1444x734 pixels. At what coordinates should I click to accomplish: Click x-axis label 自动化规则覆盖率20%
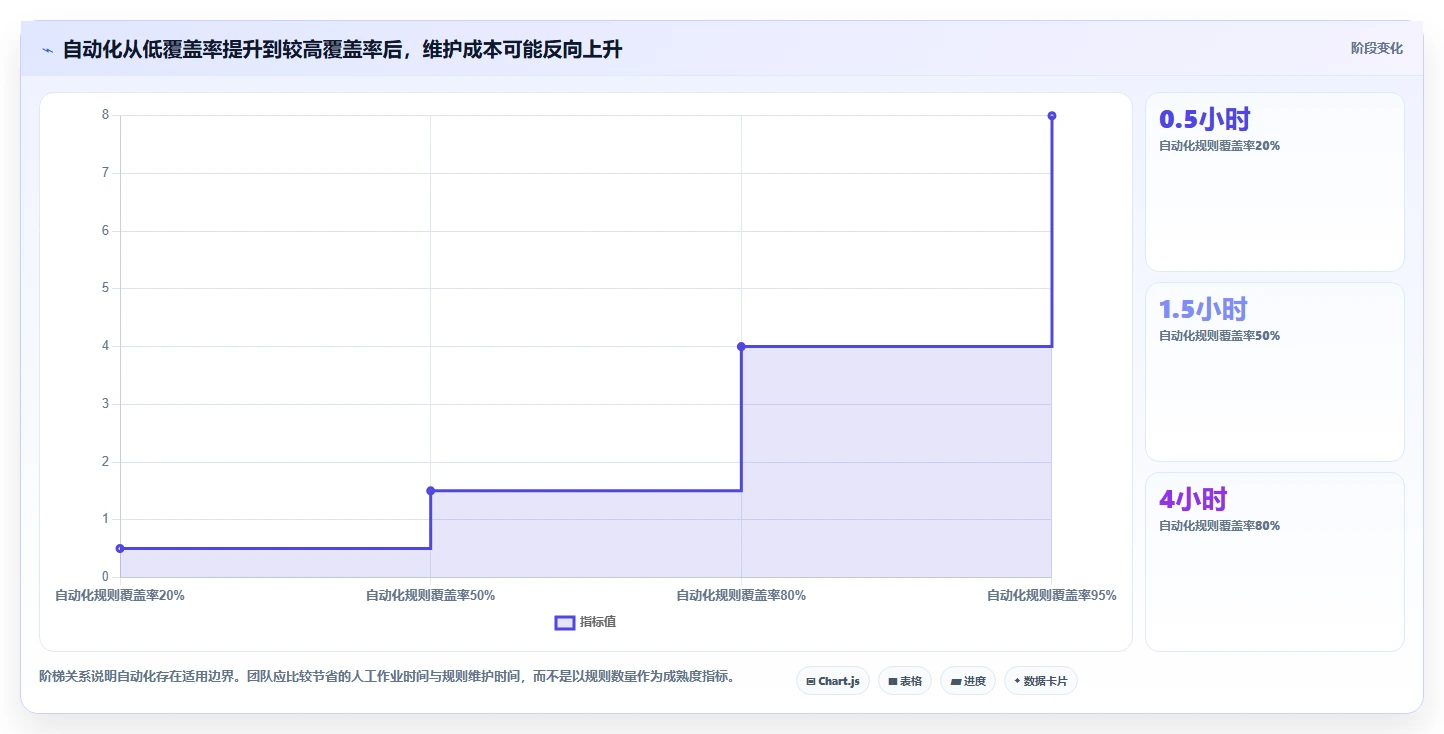(x=120, y=595)
